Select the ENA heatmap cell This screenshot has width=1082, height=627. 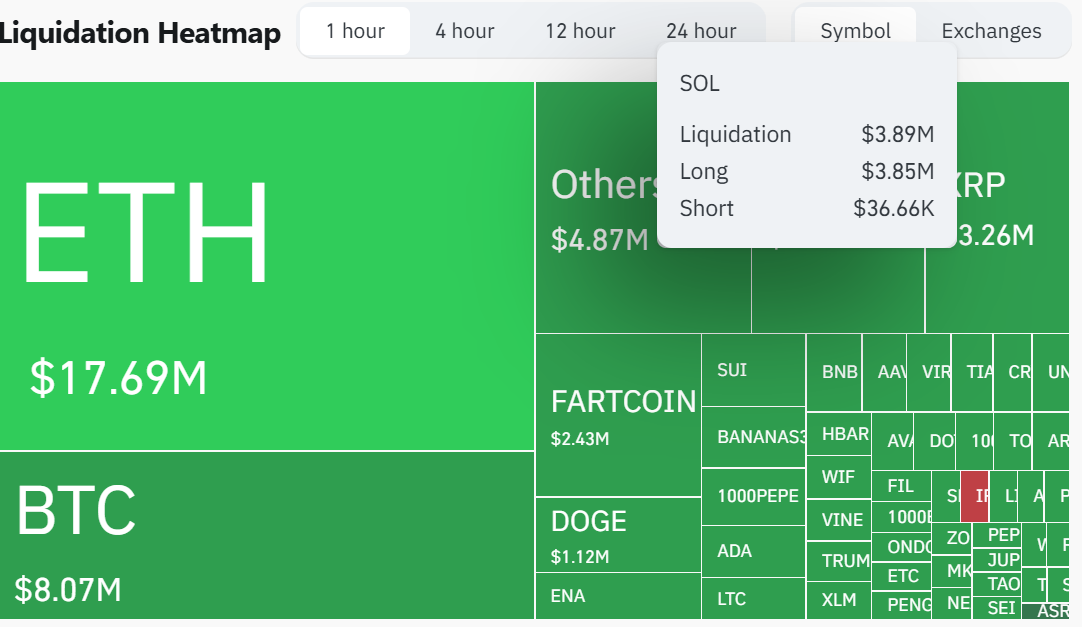[x=618, y=596]
